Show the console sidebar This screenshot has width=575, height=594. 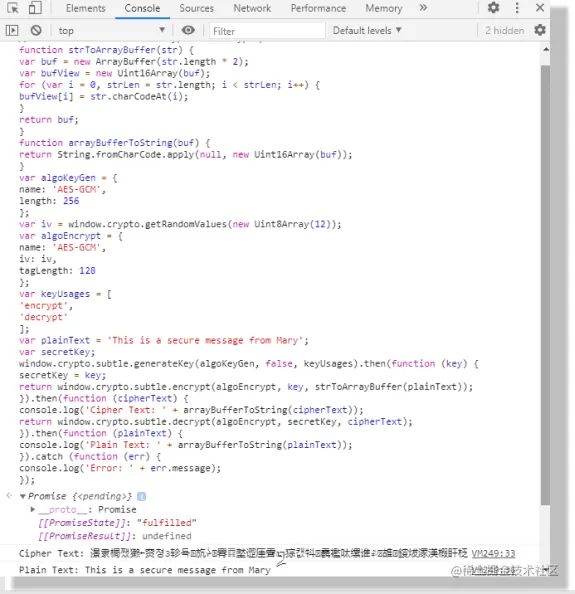[x=12, y=30]
